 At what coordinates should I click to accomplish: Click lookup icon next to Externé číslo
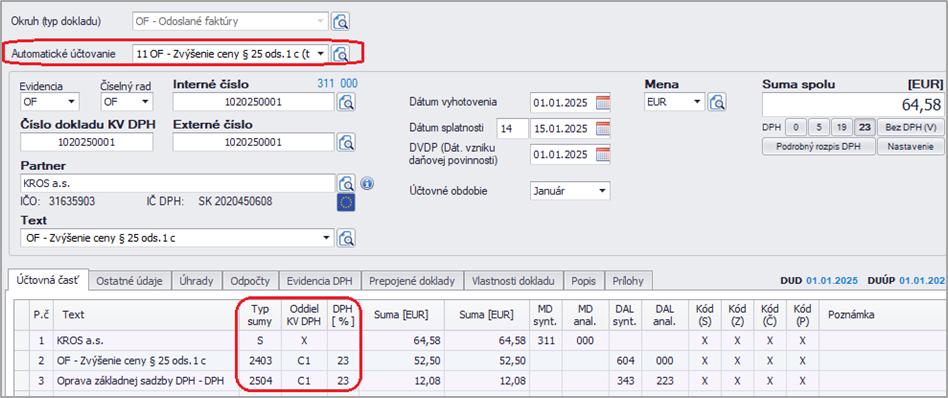click(x=345, y=142)
